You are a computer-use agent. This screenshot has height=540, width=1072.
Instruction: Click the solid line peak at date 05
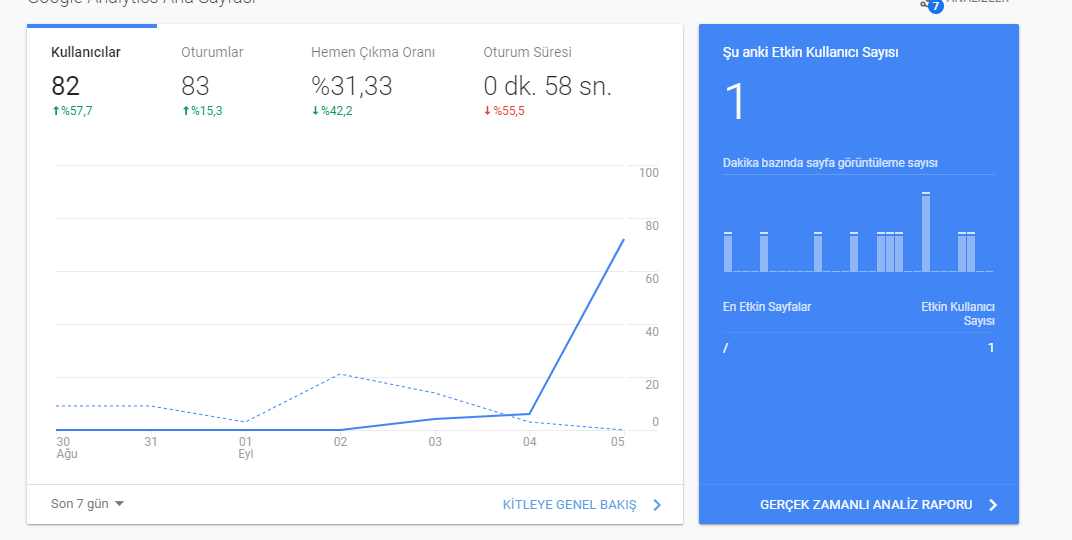pos(623,239)
